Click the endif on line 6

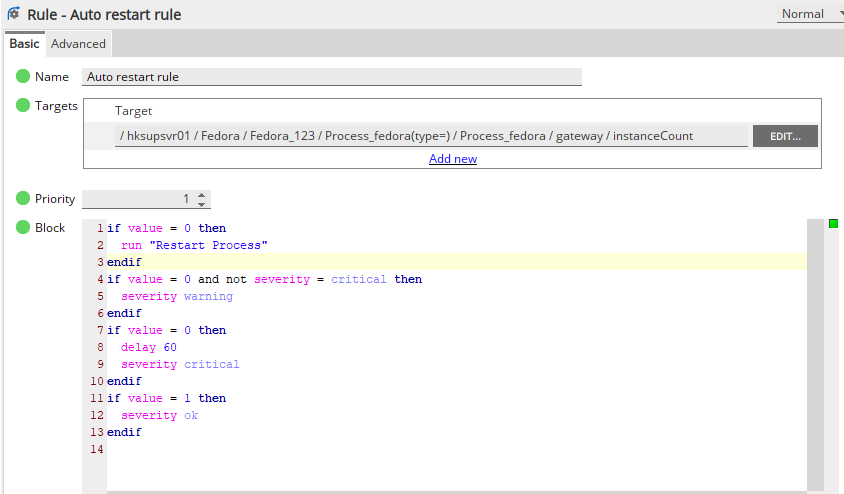click(x=124, y=313)
